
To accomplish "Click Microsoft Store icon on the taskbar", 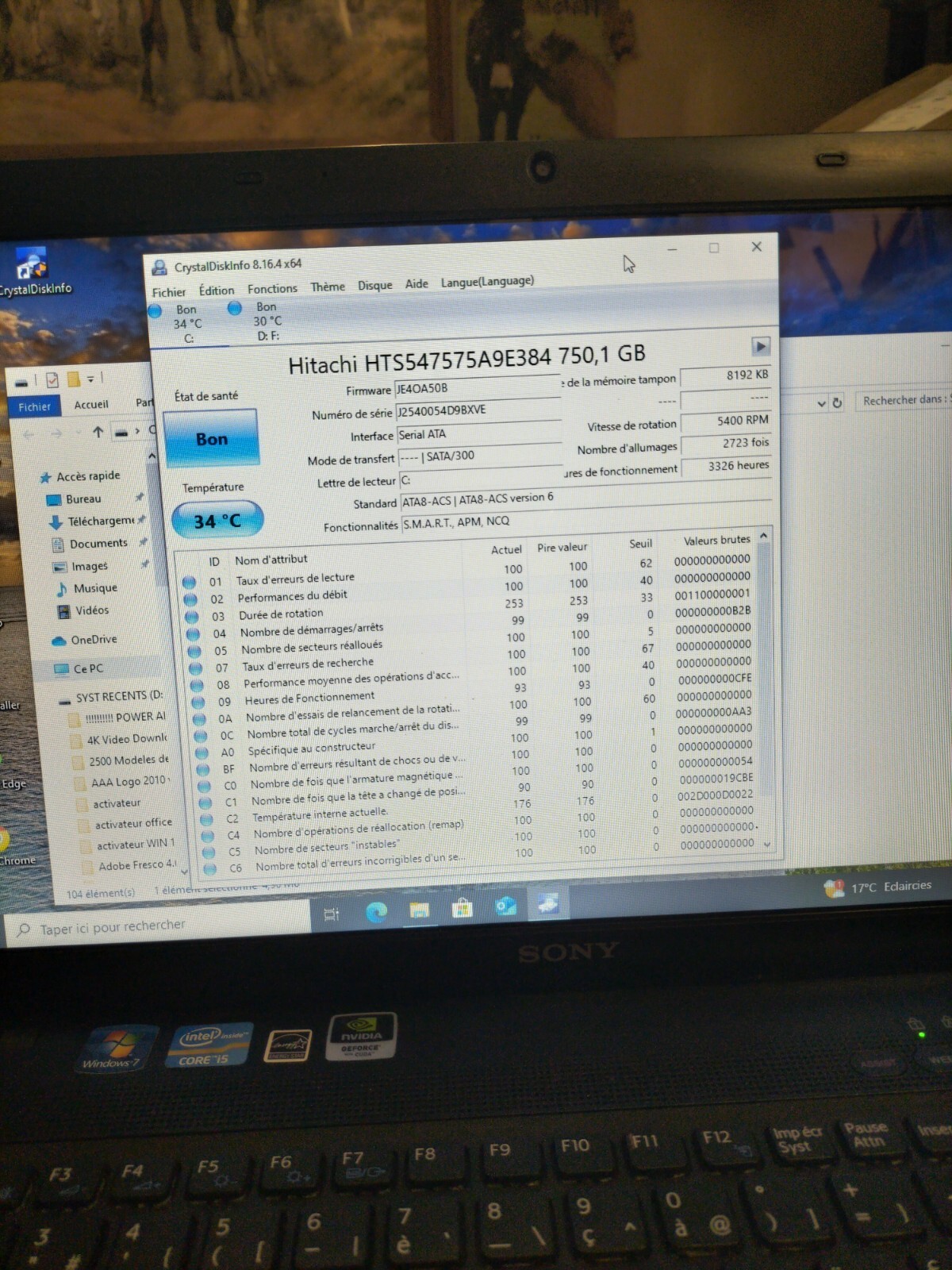I will tap(462, 908).
